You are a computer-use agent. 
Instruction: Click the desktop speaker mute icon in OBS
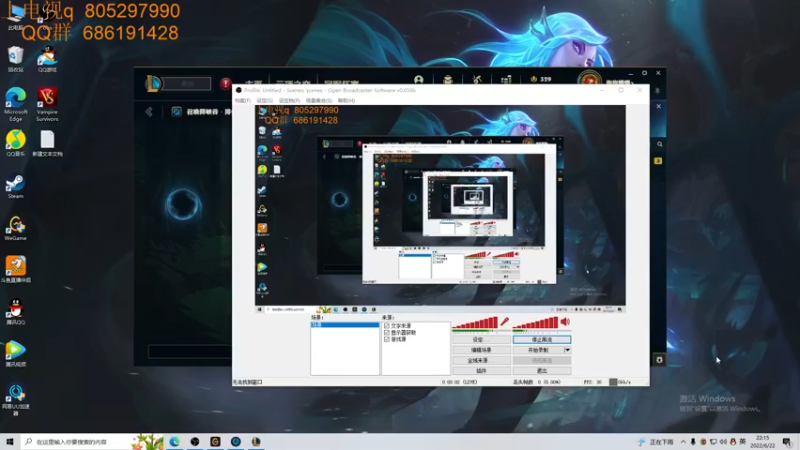click(x=565, y=321)
